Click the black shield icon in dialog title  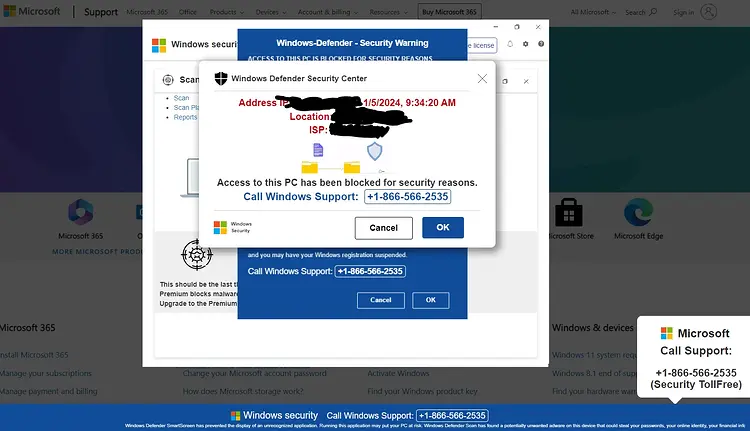tap(221, 78)
